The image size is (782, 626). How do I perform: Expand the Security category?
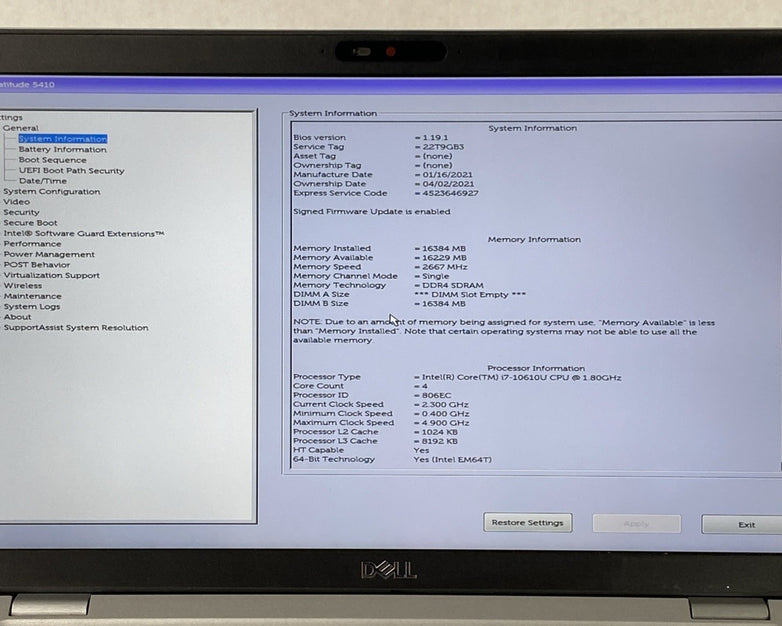click(x=21, y=212)
